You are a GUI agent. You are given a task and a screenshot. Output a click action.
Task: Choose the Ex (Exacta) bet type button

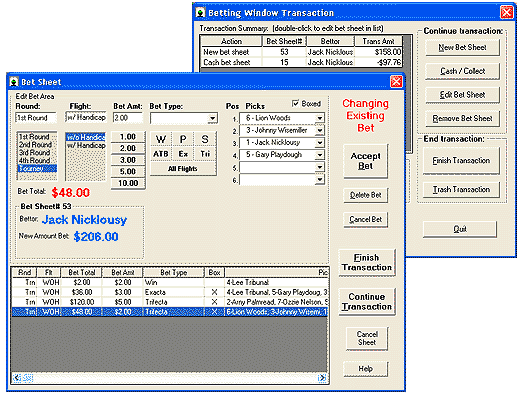point(183,154)
